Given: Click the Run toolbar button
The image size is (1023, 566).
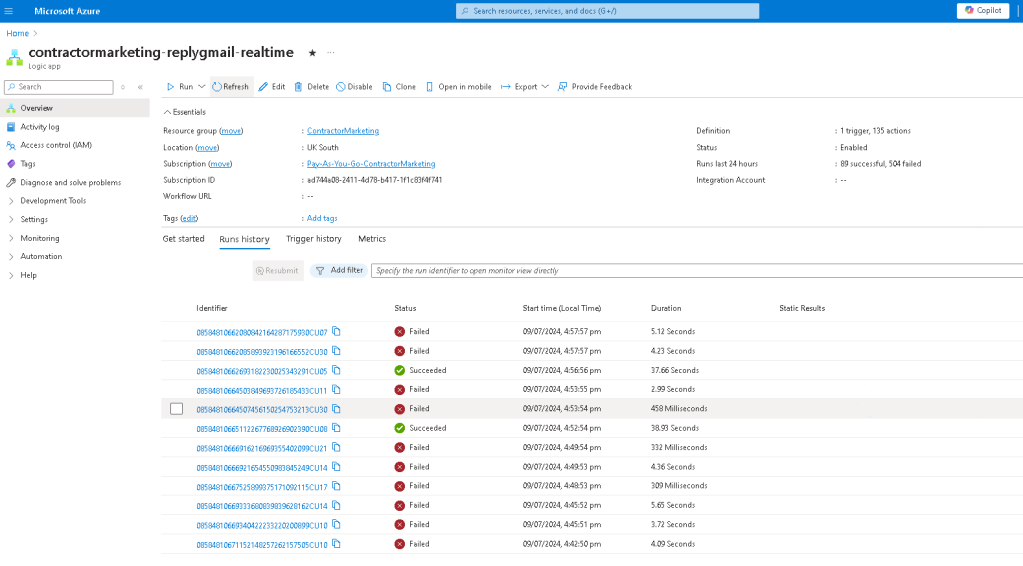Looking at the screenshot, I should [180, 87].
